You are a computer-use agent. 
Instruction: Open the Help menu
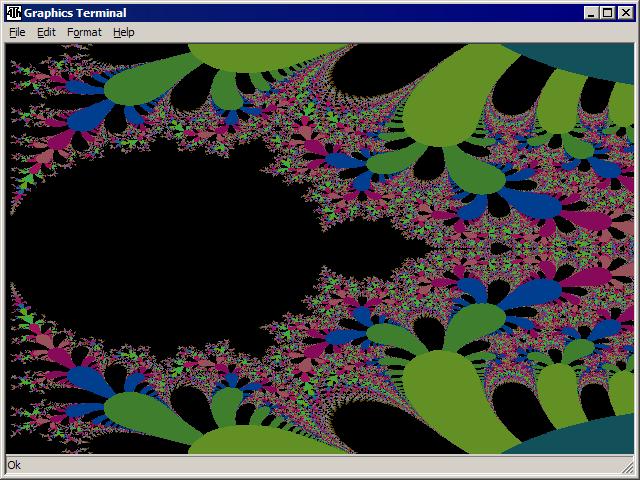pyautogui.click(x=123, y=32)
